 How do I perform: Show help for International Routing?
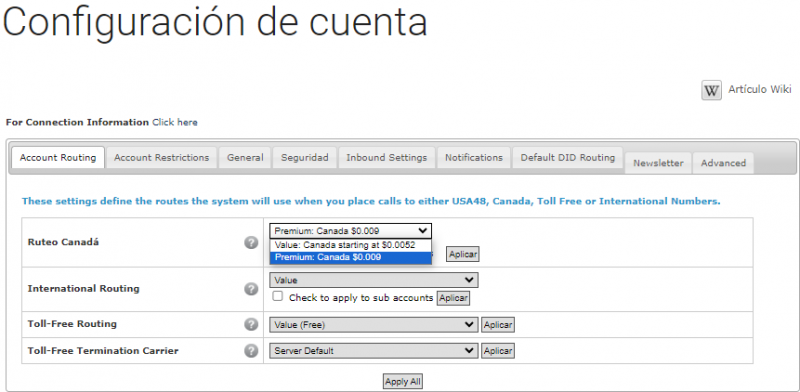pos(251,289)
